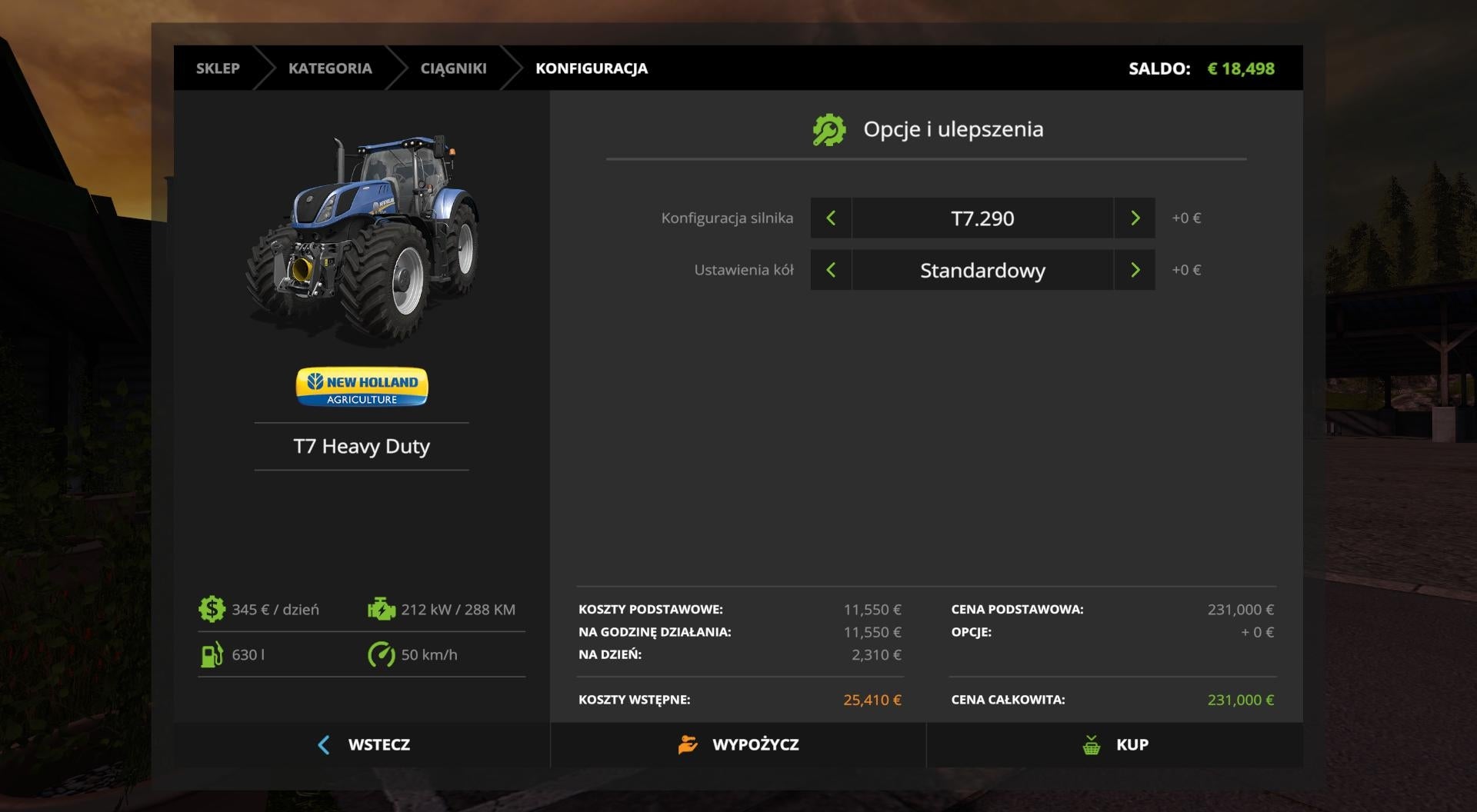Go to SKLEP breadcrumb

tap(218, 68)
